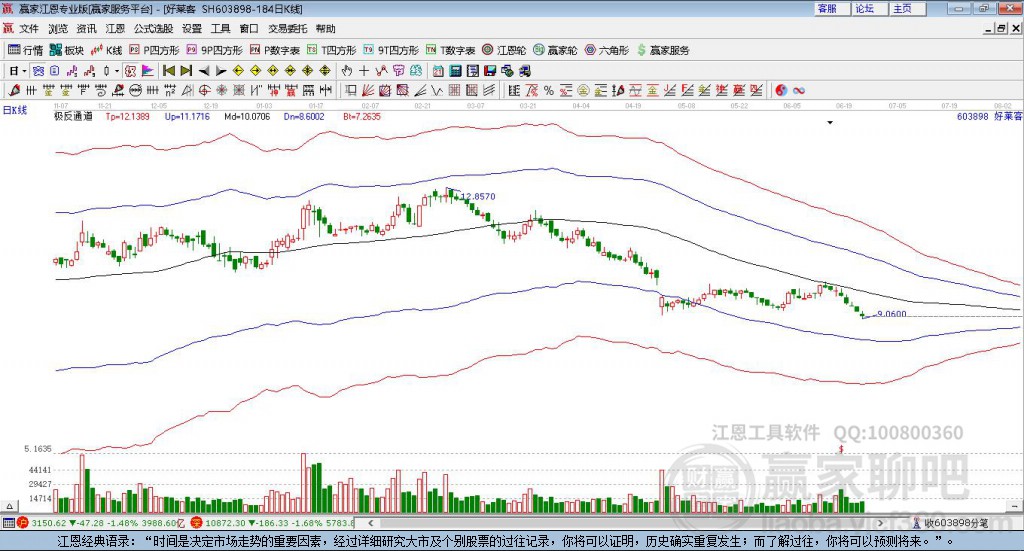Open the 工具 menu
This screenshot has height=551, width=1024.
220,29
